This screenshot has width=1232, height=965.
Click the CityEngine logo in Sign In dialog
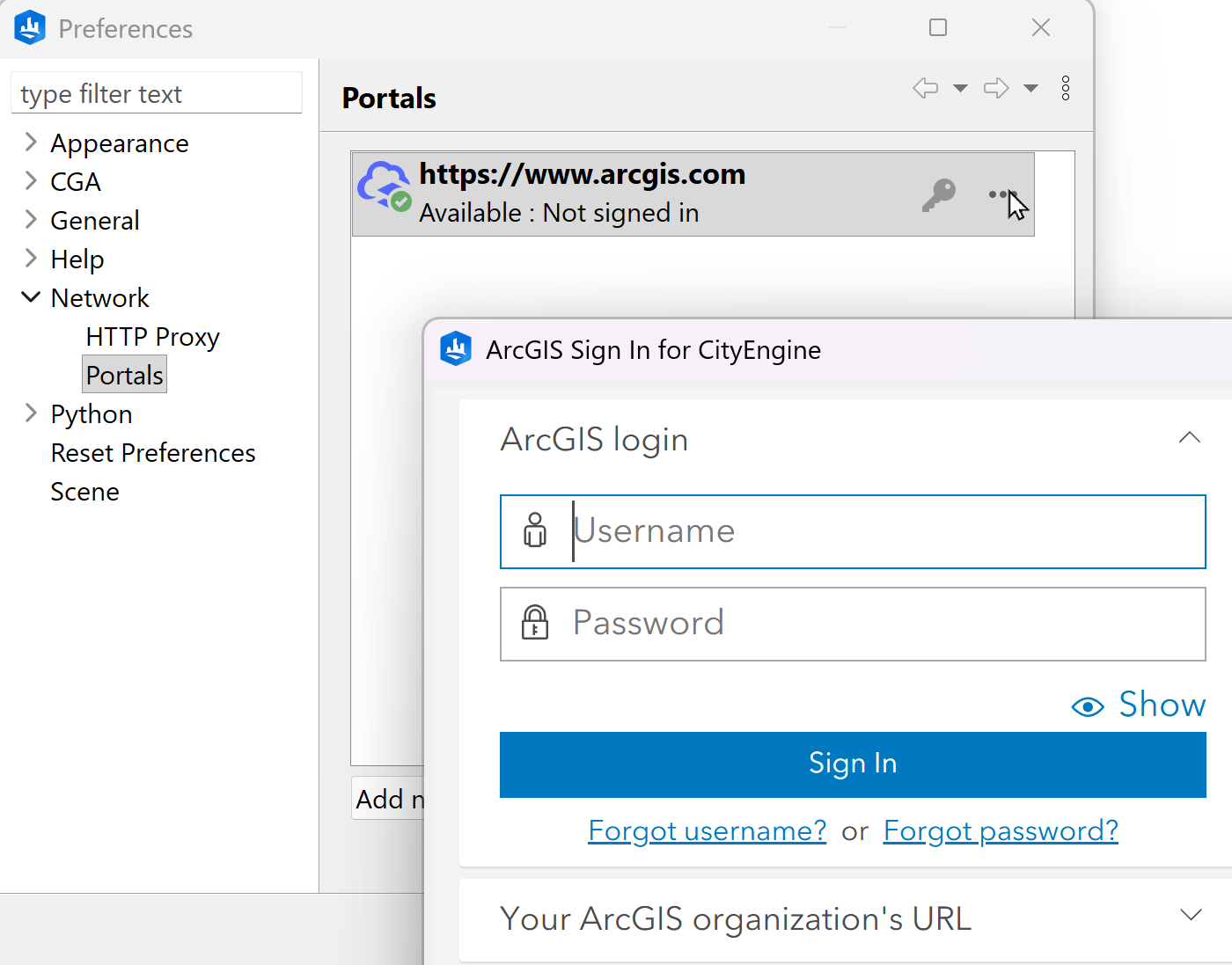456,349
